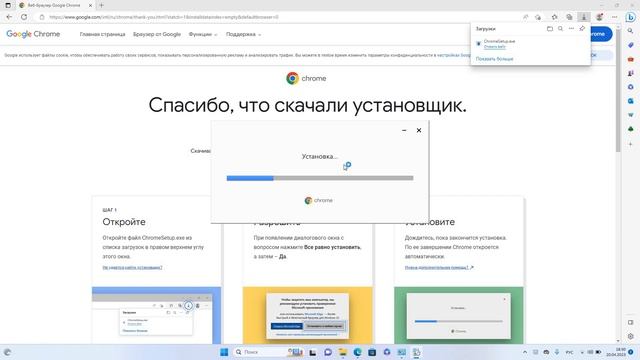Click the installer progress bar

click(x=320, y=178)
